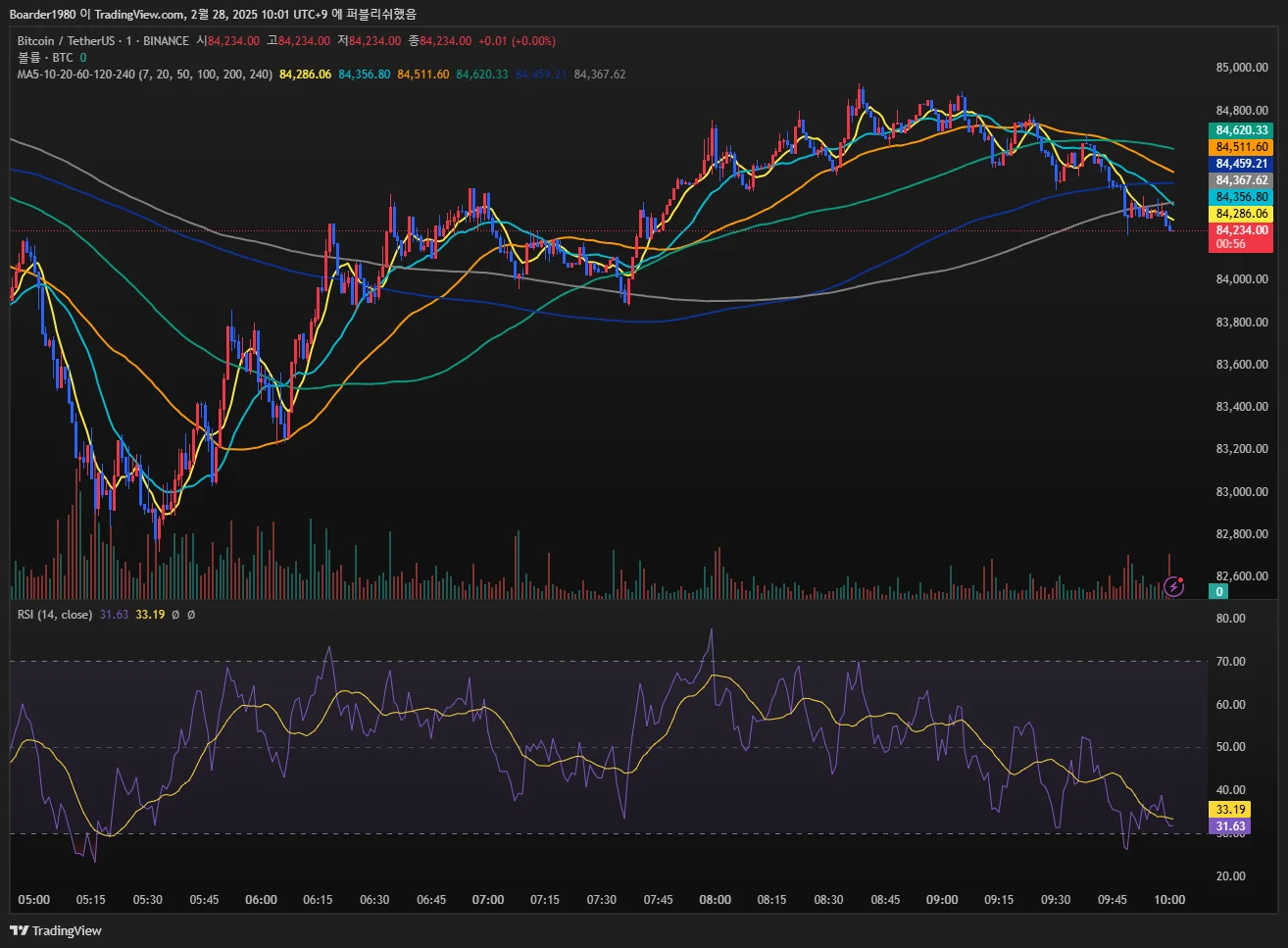This screenshot has width=1288, height=948.
Task: Click the 10:00 time axis label
Action: [1169, 900]
